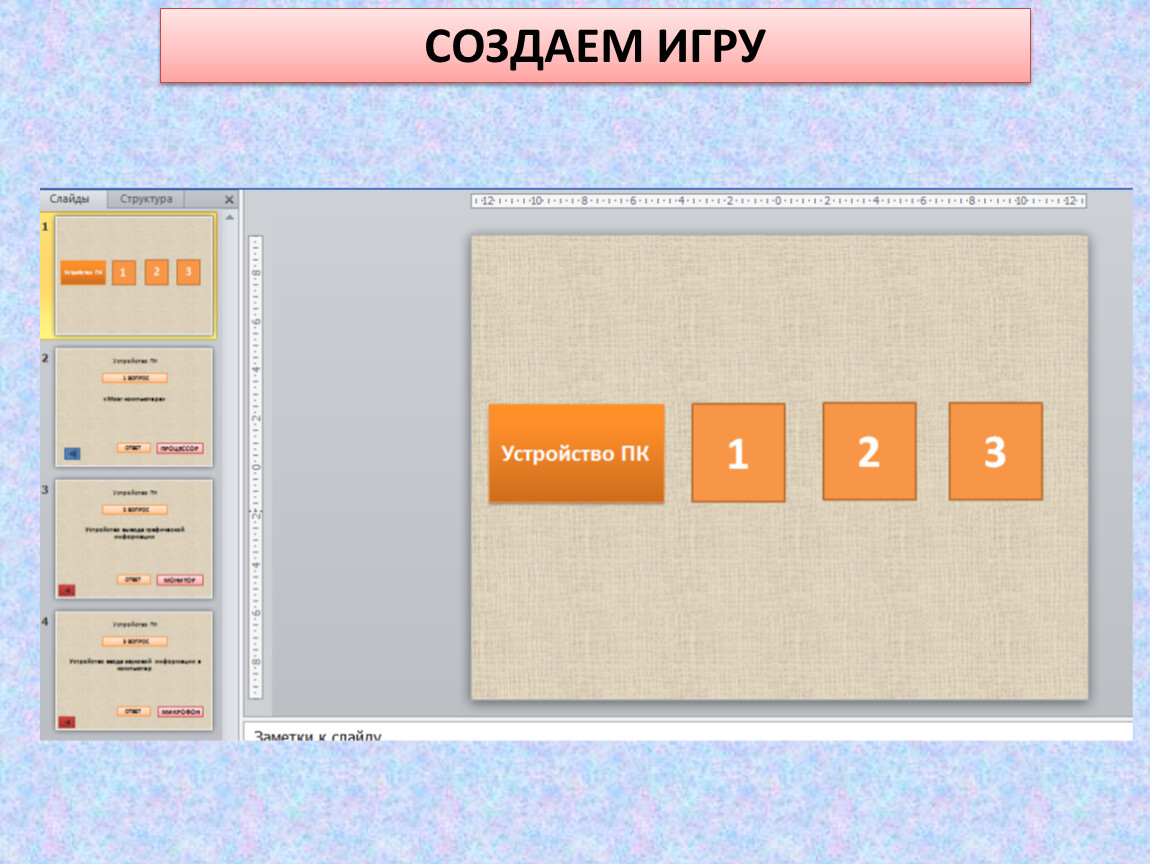Viewport: 1150px width, 864px height.
Task: Select slide 3 thumbnail
Action: point(134,539)
